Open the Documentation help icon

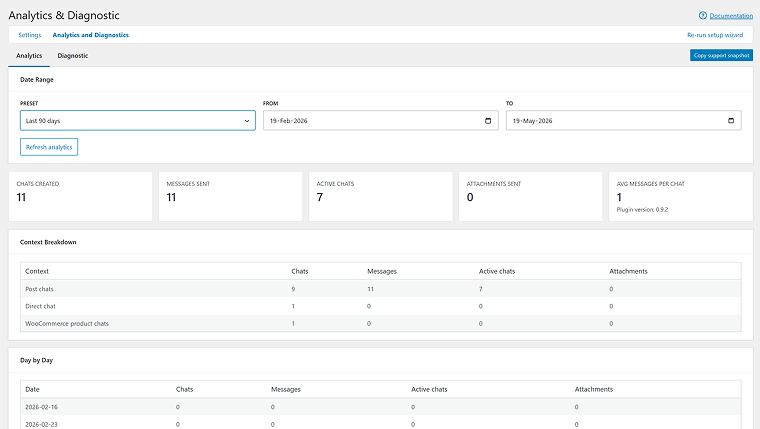tap(702, 16)
